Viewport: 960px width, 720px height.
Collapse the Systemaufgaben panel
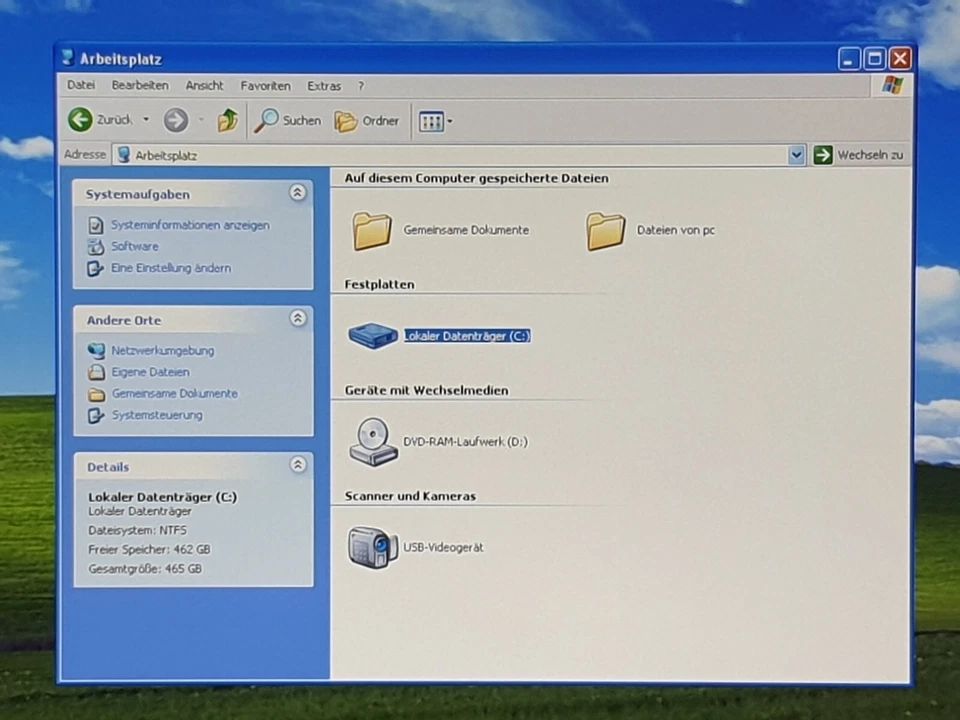point(297,193)
